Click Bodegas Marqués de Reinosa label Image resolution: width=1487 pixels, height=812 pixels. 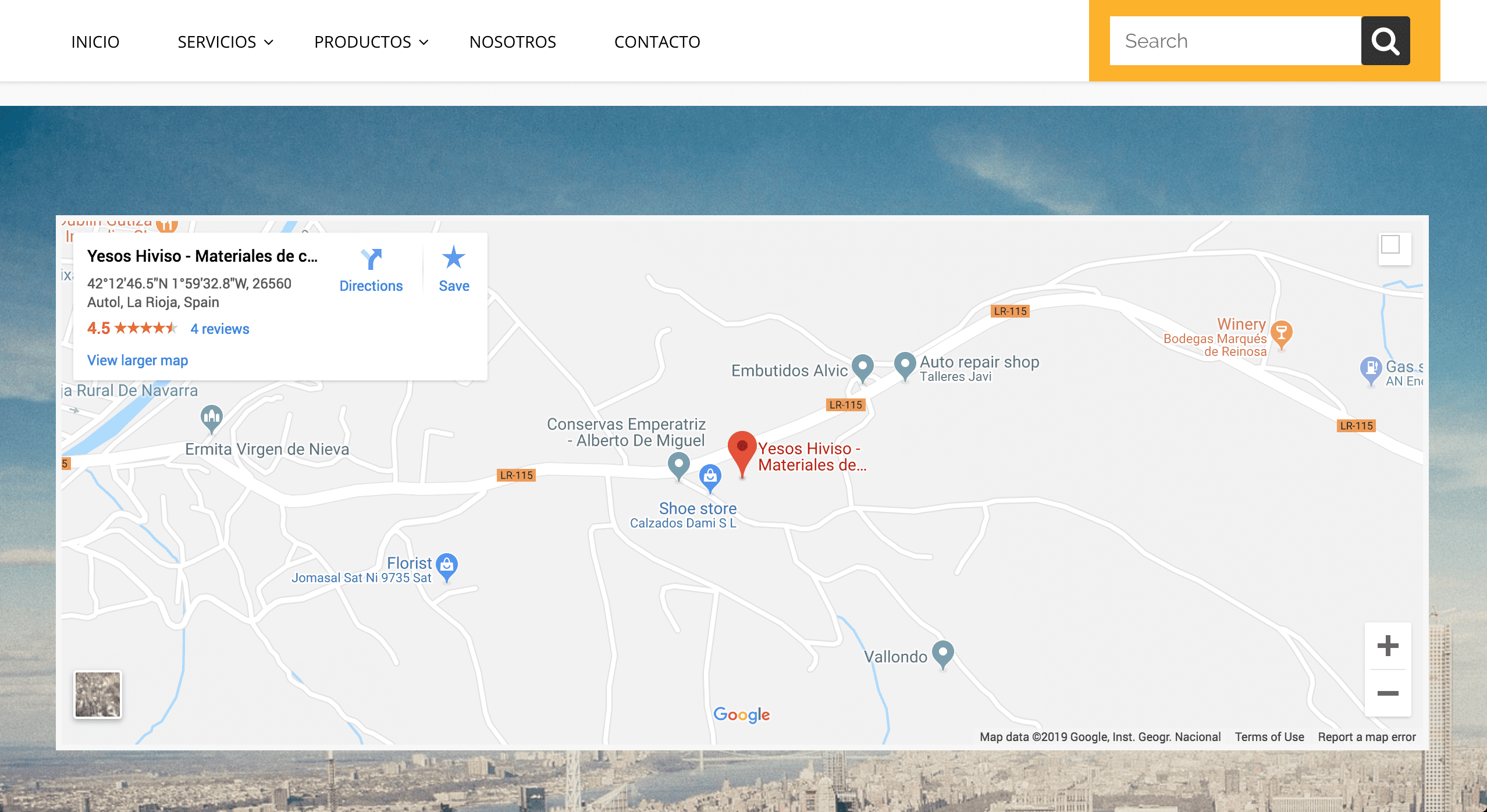[1215, 345]
